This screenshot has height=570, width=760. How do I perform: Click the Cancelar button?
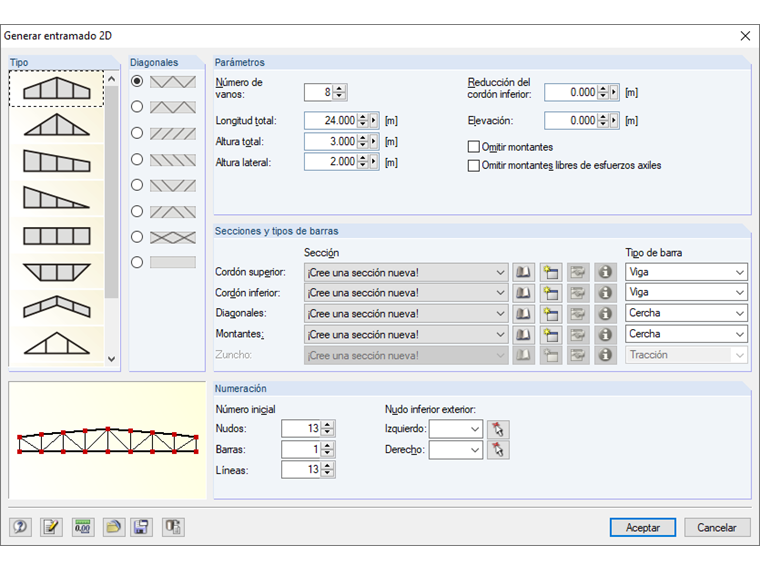tap(717, 527)
